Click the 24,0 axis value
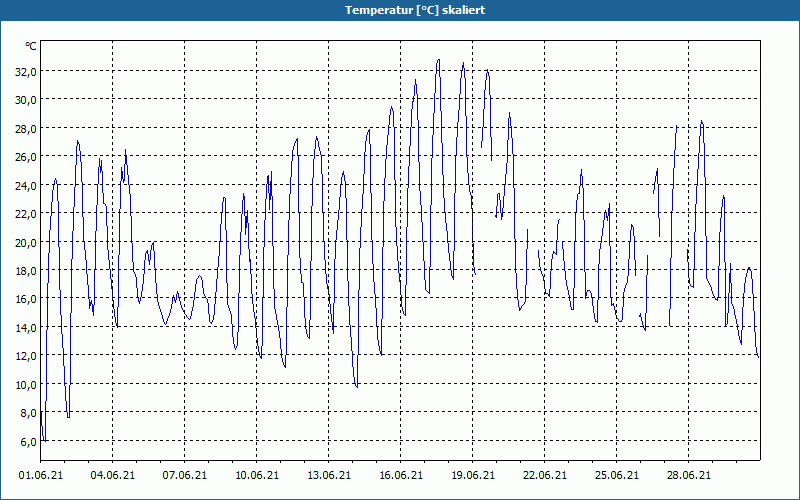This screenshot has height=500, width=800. click(26, 186)
